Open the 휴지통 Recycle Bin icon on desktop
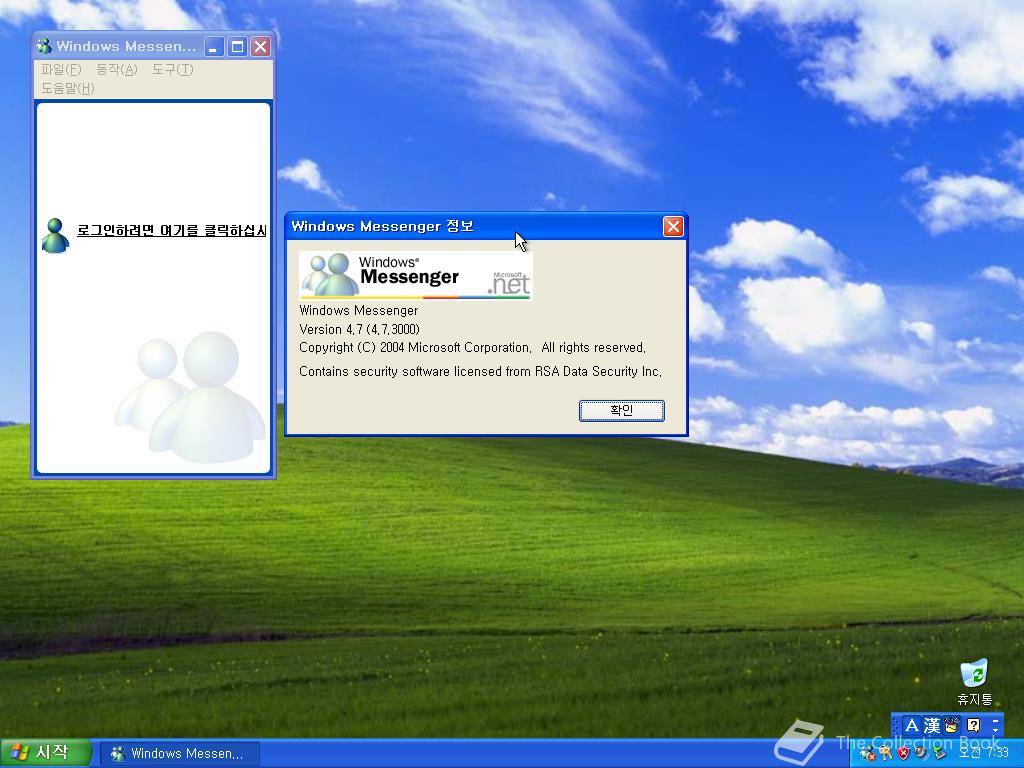 pos(974,682)
